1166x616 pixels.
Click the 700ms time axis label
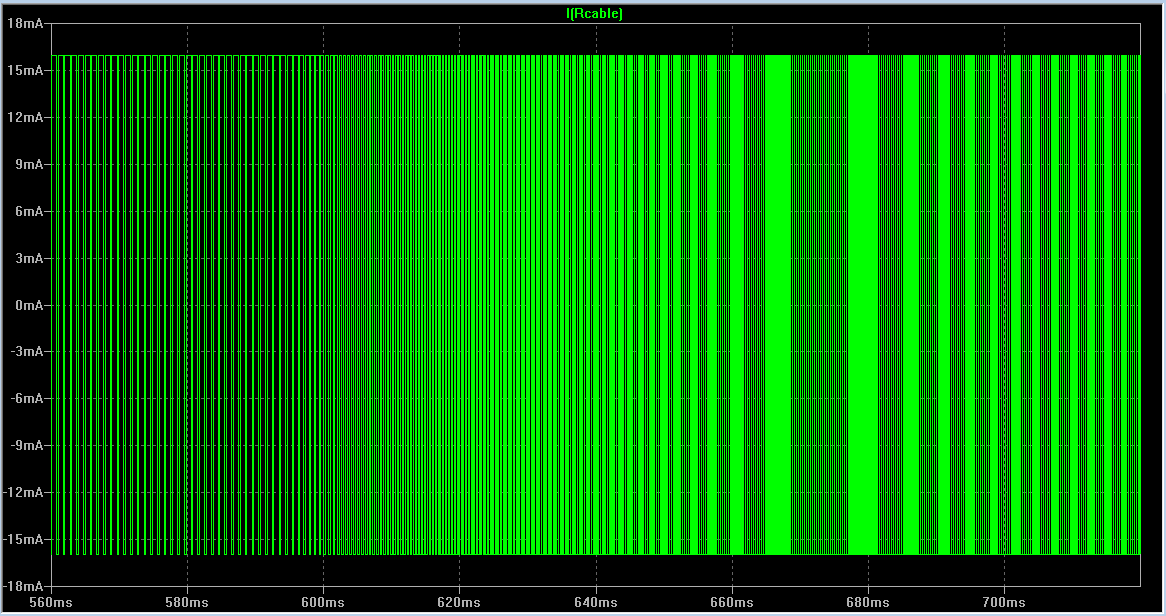click(x=1004, y=602)
